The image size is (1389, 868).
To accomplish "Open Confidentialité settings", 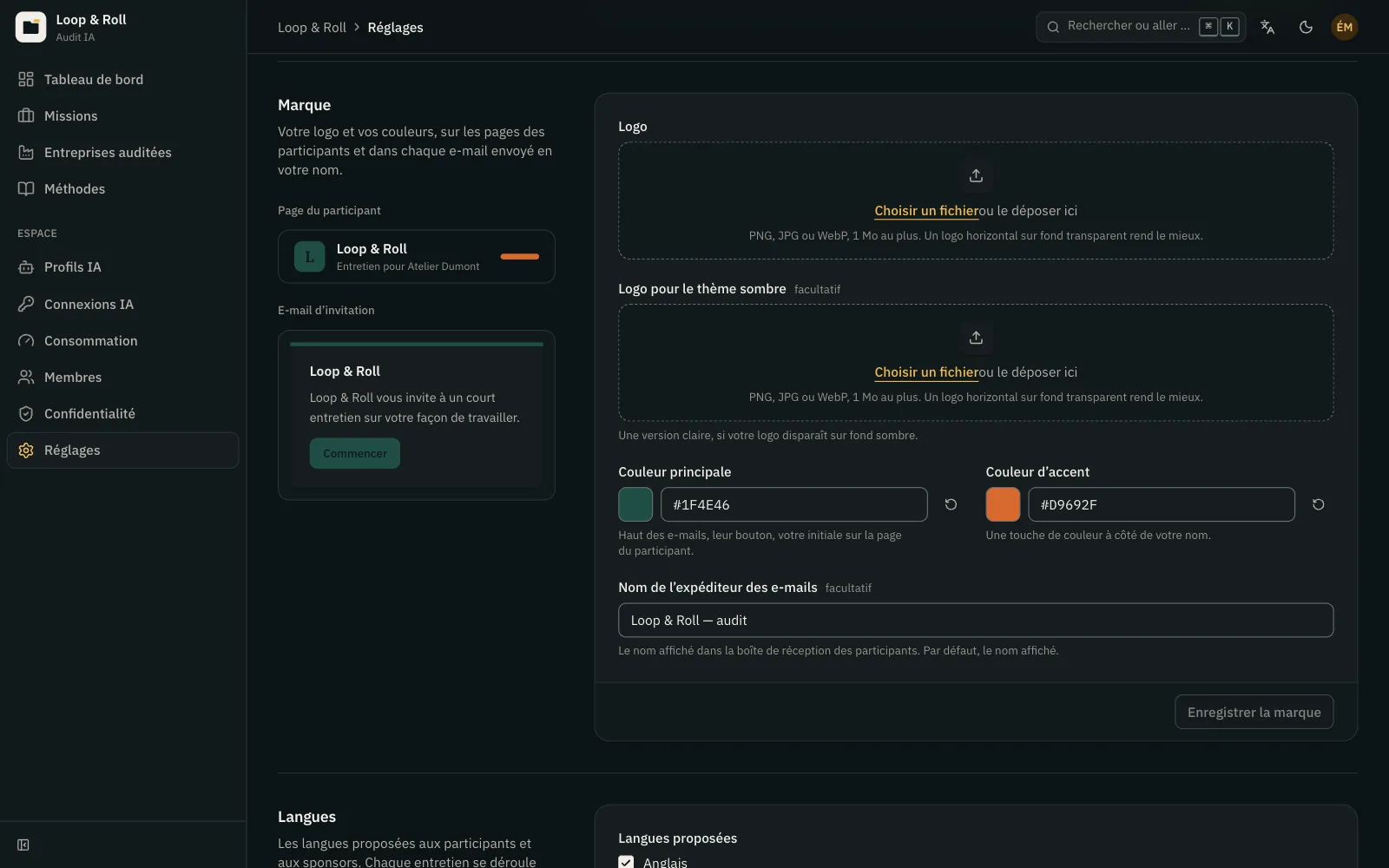I will coord(122,413).
